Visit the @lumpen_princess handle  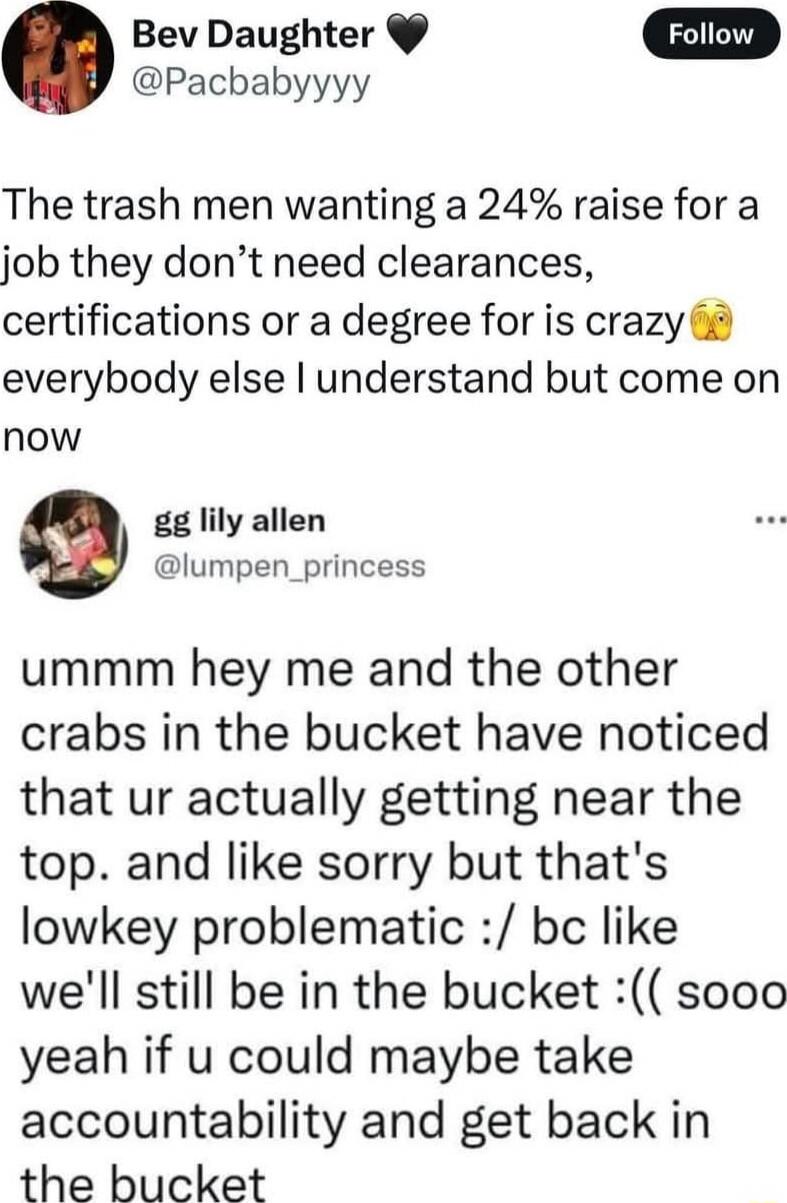(290, 566)
